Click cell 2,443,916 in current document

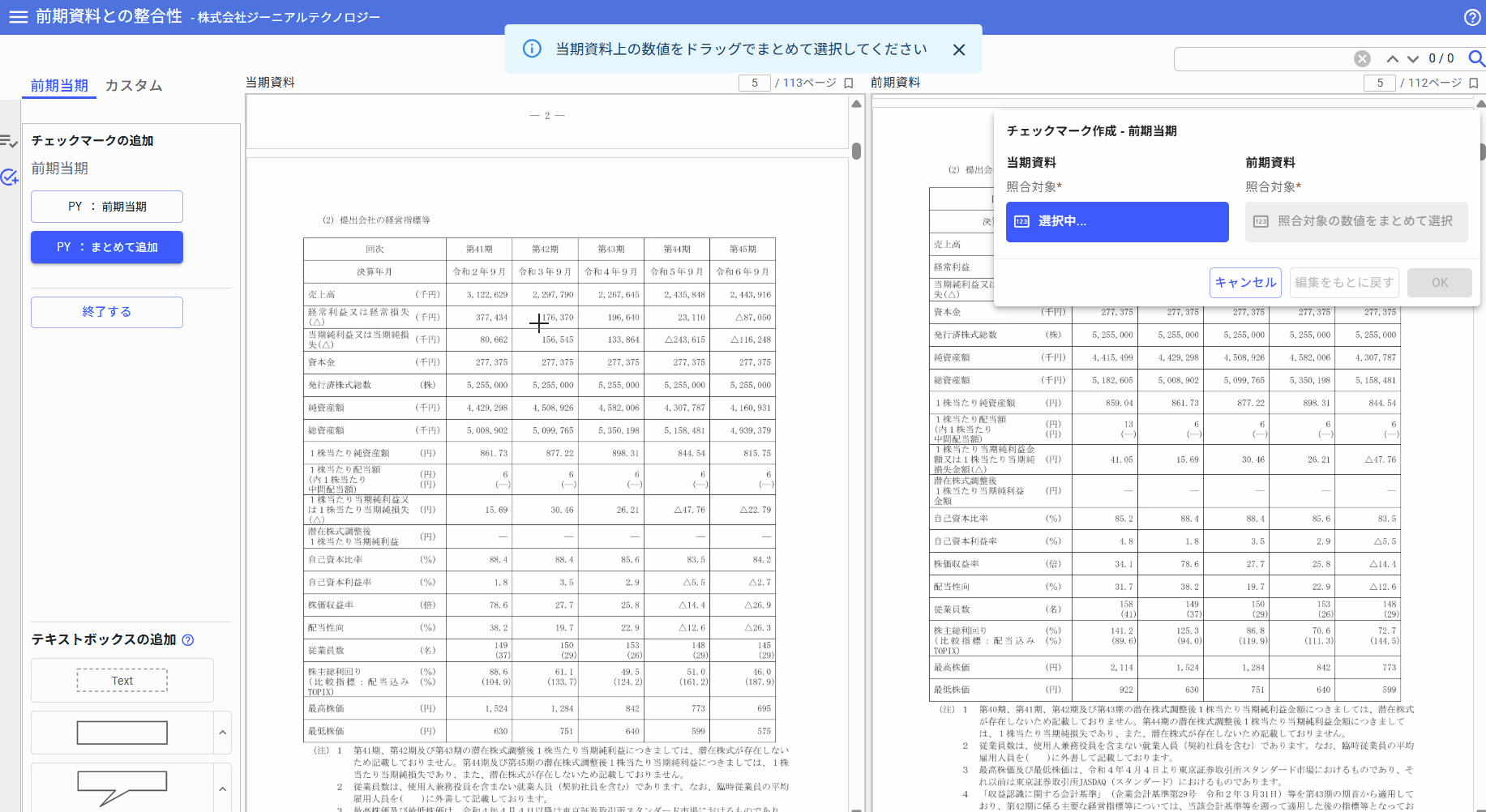(750, 295)
